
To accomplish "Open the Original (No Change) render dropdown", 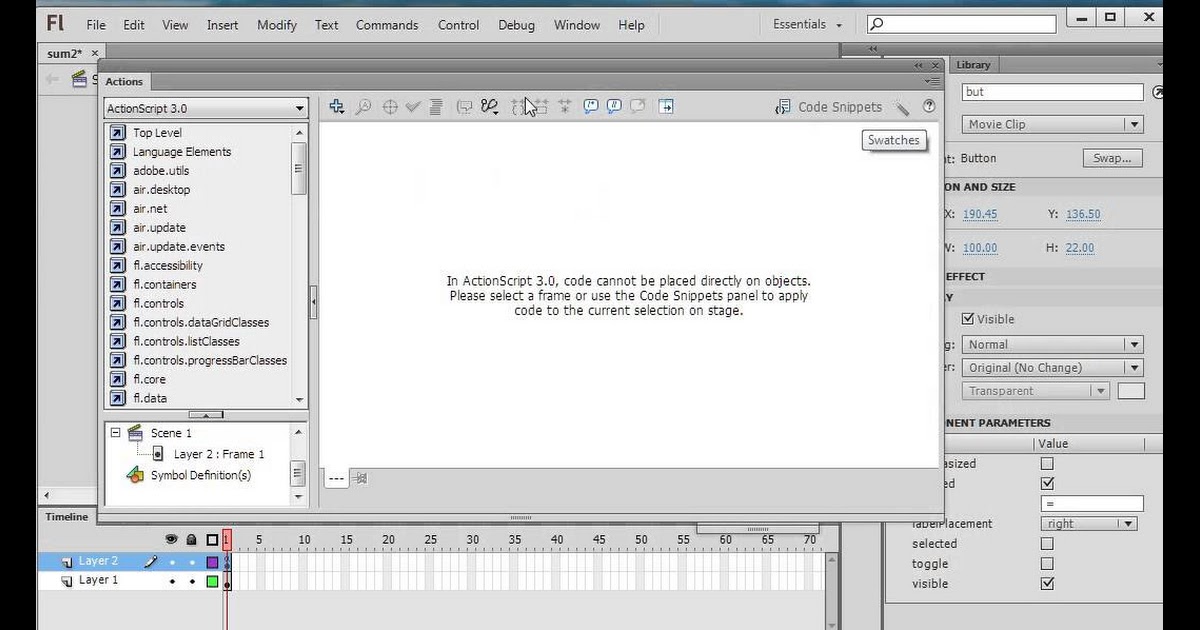I will (1053, 368).
